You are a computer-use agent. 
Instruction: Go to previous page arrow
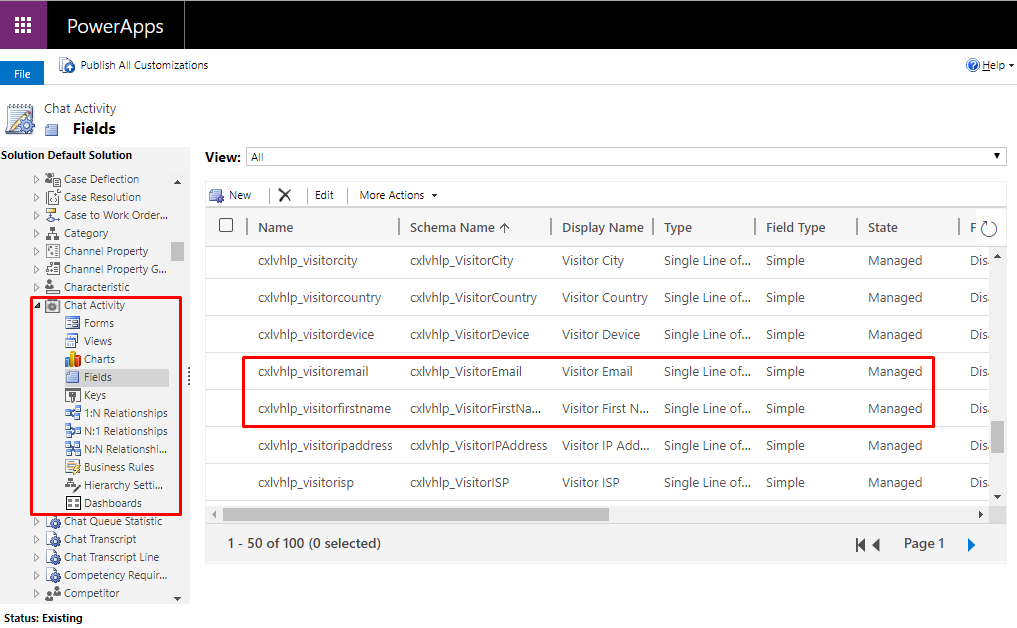876,545
